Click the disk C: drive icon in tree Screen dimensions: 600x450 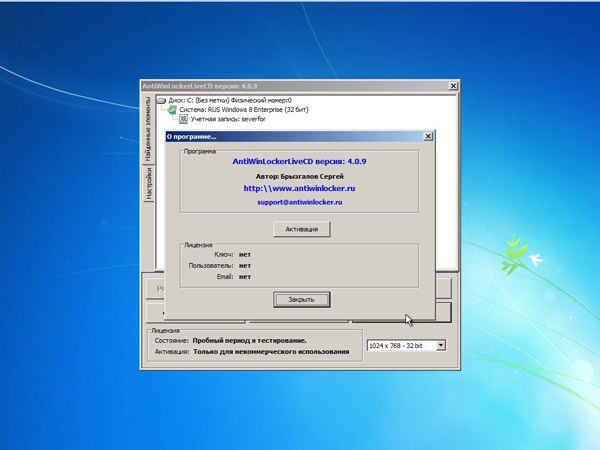(x=162, y=101)
